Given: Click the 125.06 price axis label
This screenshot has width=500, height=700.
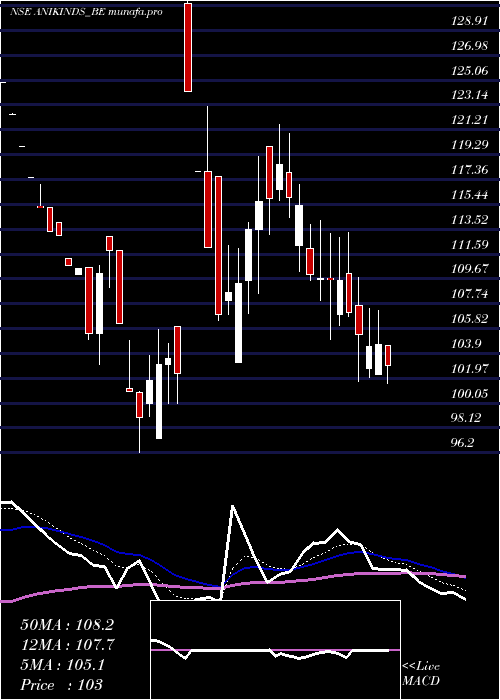Looking at the screenshot, I should (468, 71).
